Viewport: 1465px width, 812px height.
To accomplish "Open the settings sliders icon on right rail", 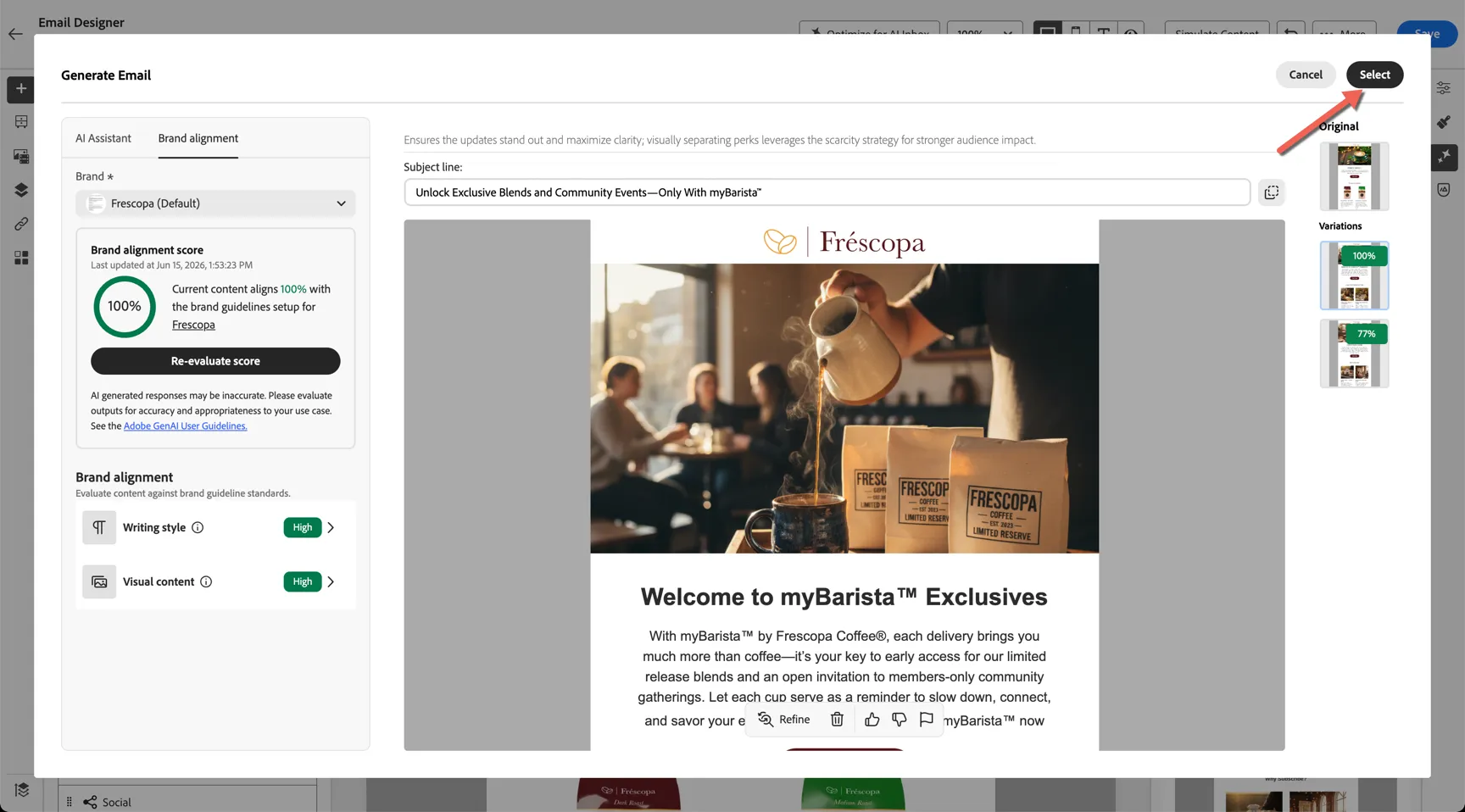I will coord(1444,88).
